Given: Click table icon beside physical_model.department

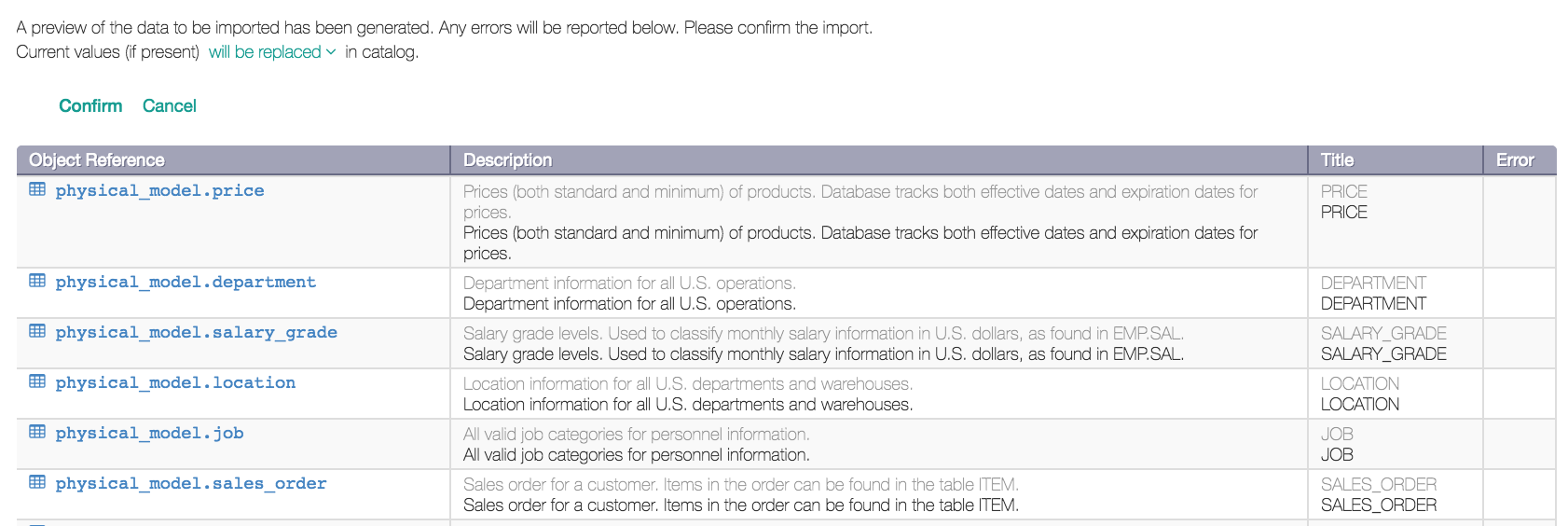Looking at the screenshot, I should point(37,281).
